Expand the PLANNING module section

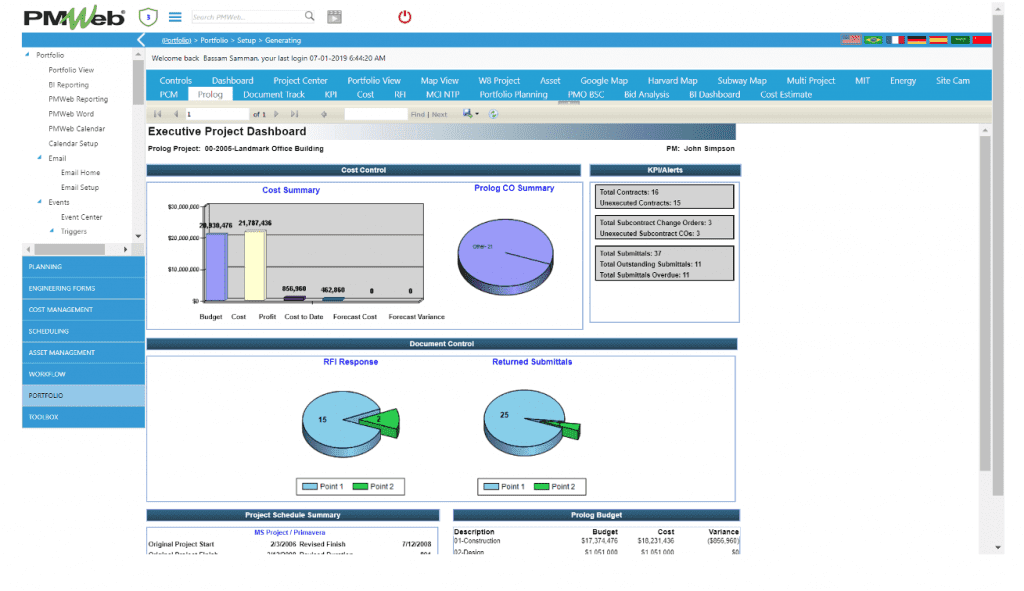(x=84, y=266)
